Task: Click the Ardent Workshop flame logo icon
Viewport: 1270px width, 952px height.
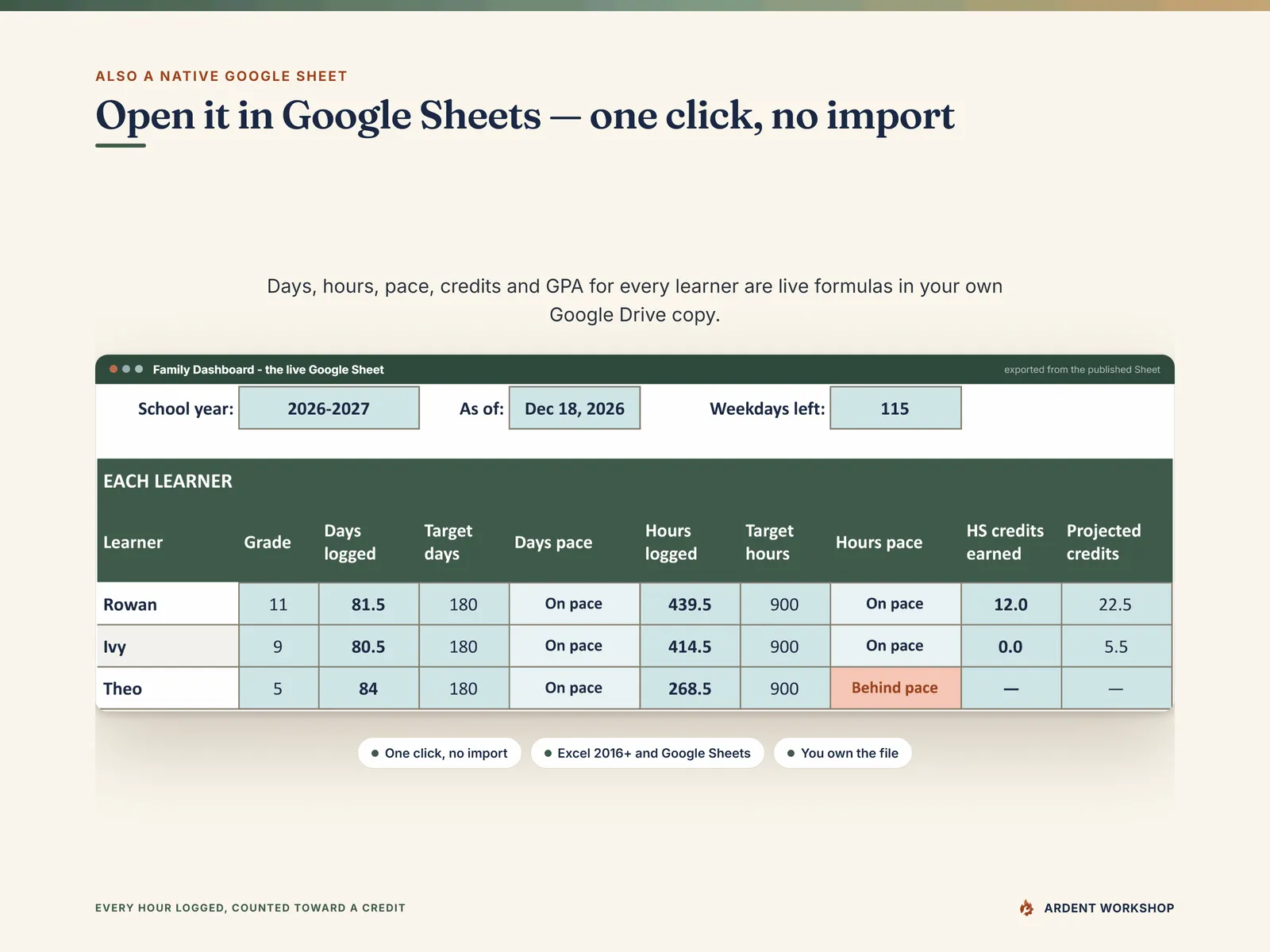Action: point(1026,908)
